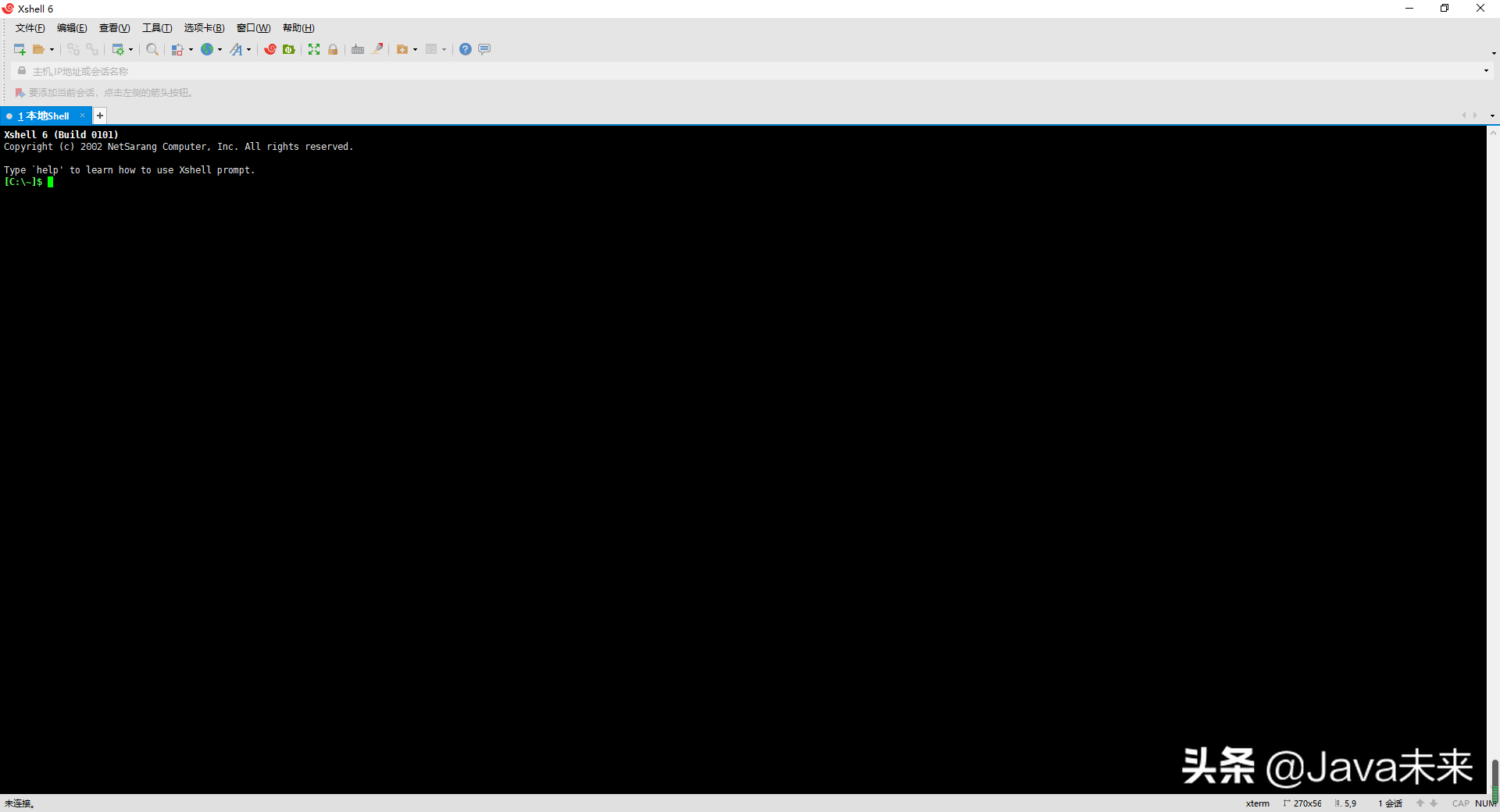Image resolution: width=1500 pixels, height=812 pixels.
Task: Click the 5,9 cursor position indicator
Action: tap(1345, 803)
